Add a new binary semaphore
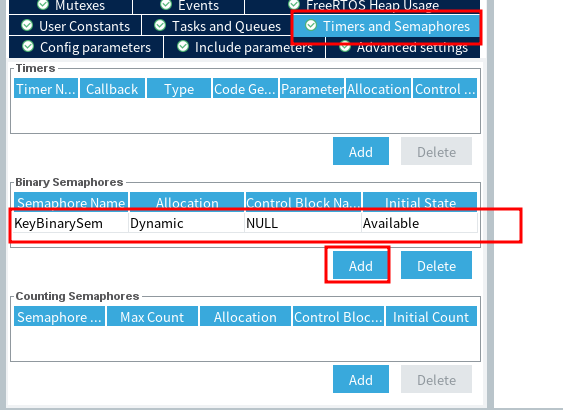Viewport: 563px width, 419px height. [x=360, y=265]
